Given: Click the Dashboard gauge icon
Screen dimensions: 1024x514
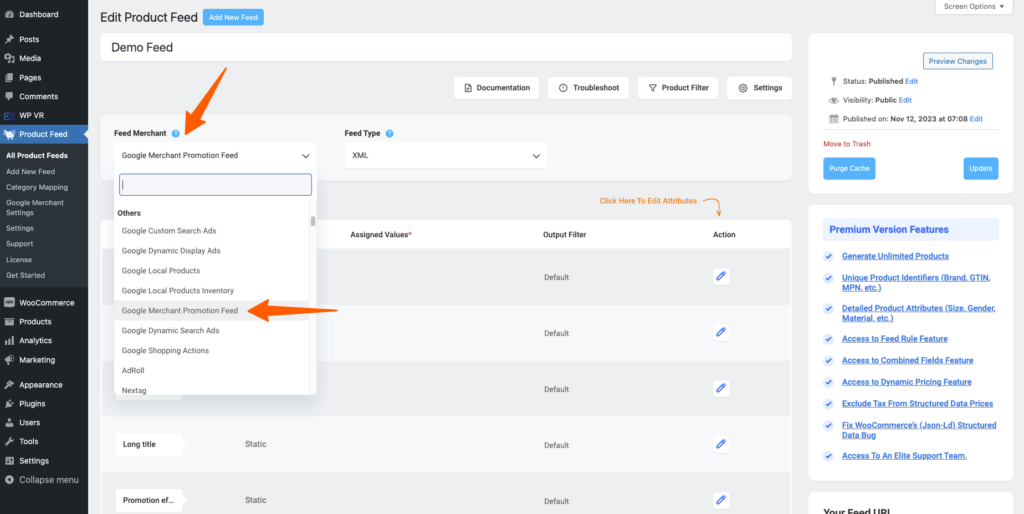Looking at the screenshot, I should tap(9, 14).
